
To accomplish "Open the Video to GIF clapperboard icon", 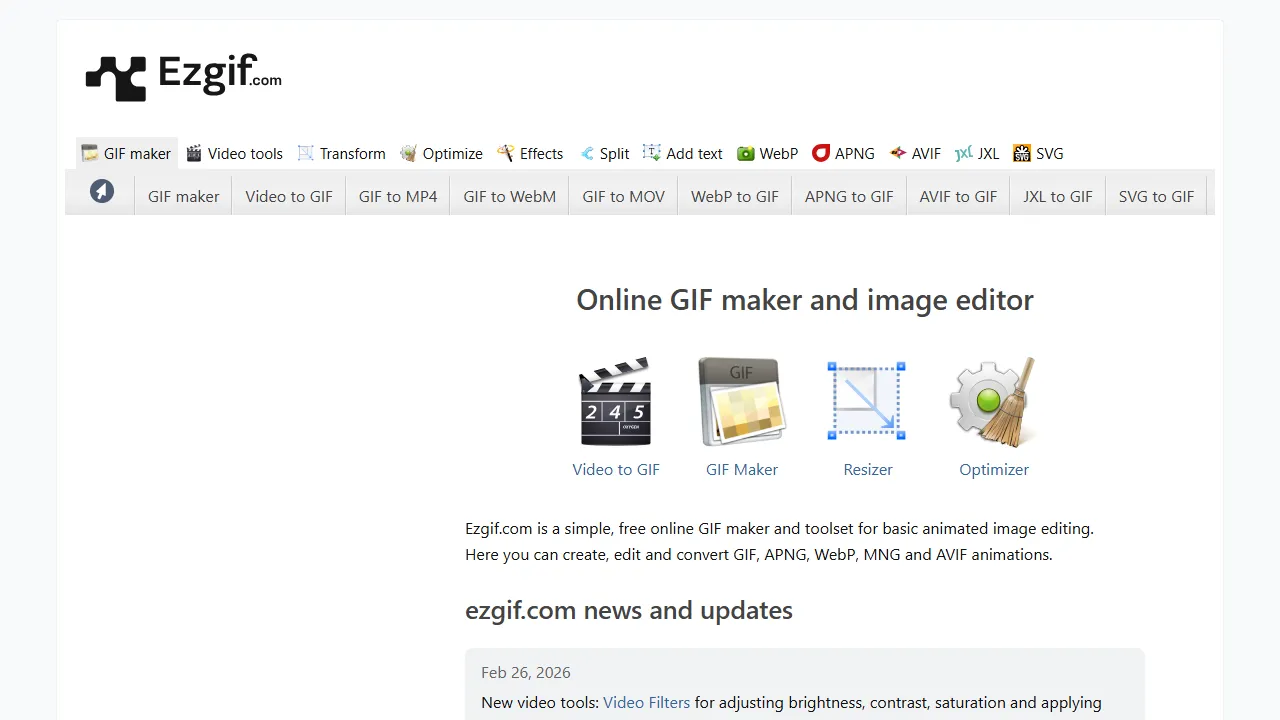I will tap(615, 400).
